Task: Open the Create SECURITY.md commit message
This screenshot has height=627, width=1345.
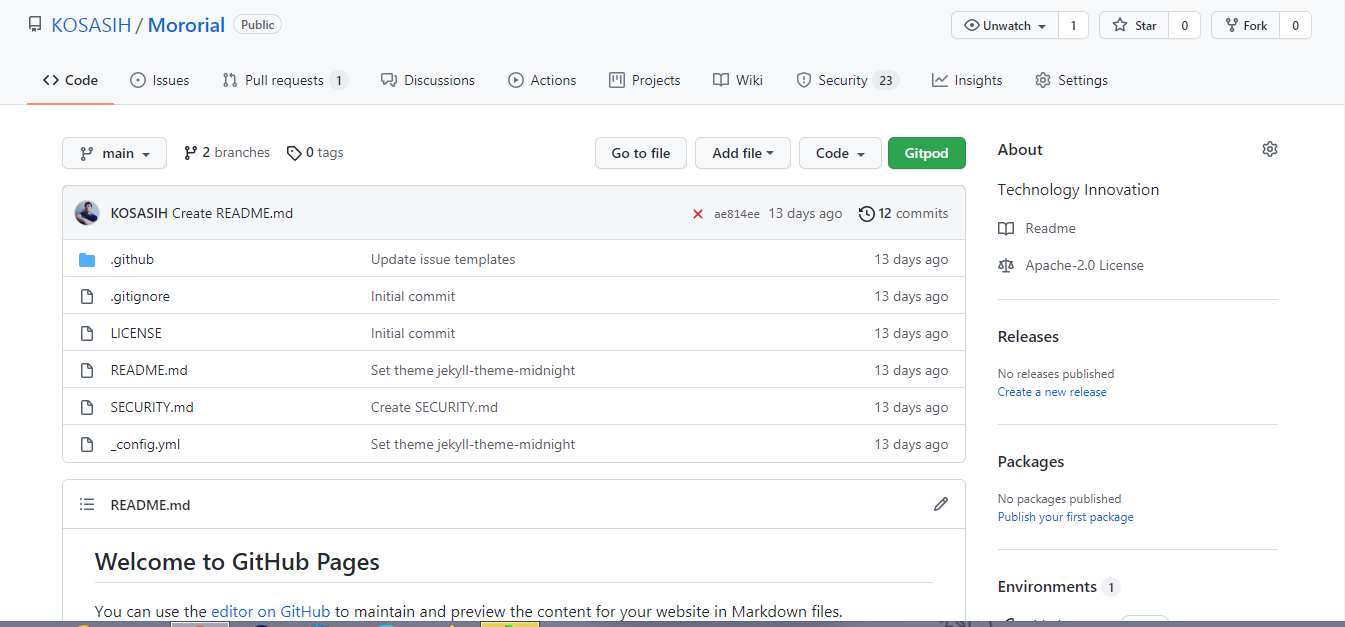Action: coord(434,407)
